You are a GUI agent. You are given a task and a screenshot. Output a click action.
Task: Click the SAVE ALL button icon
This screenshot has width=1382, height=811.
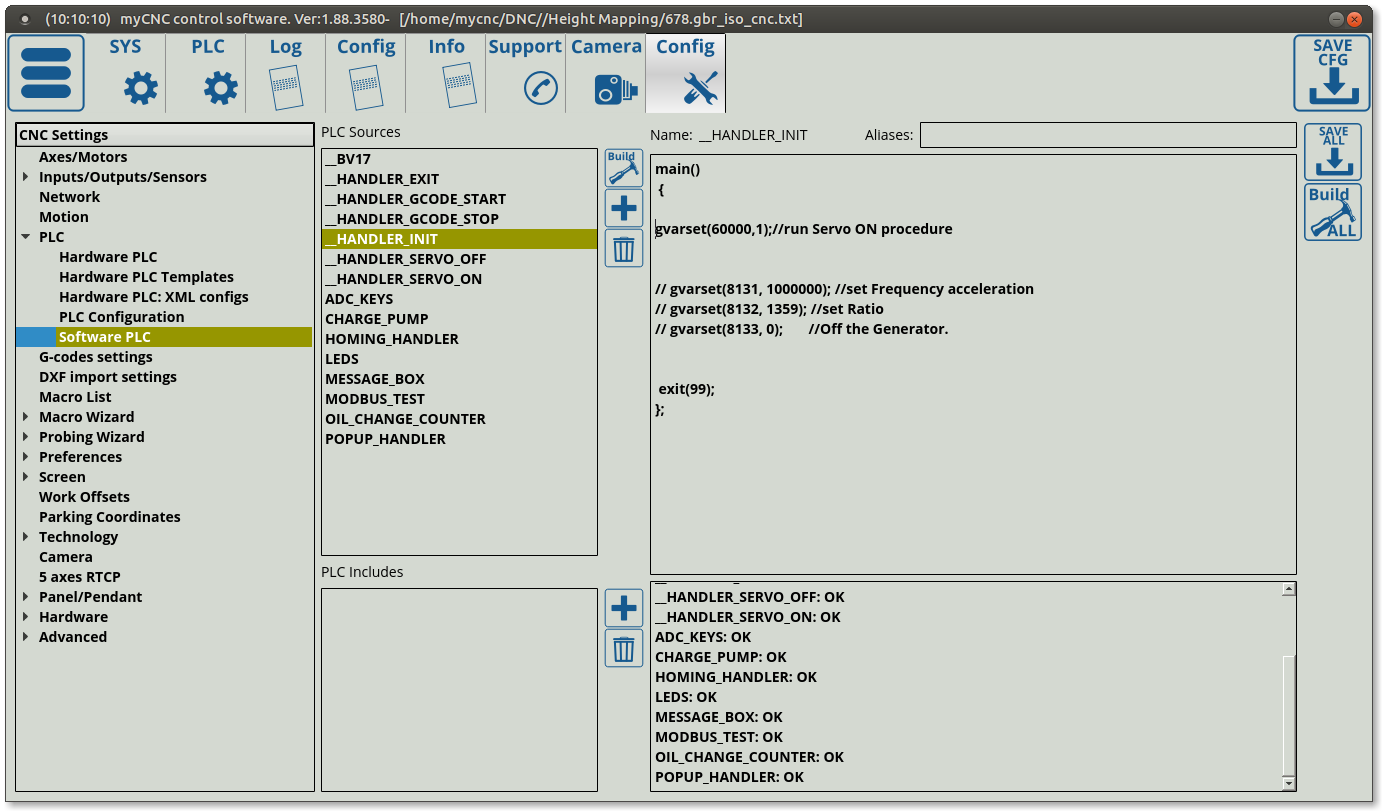[1332, 152]
